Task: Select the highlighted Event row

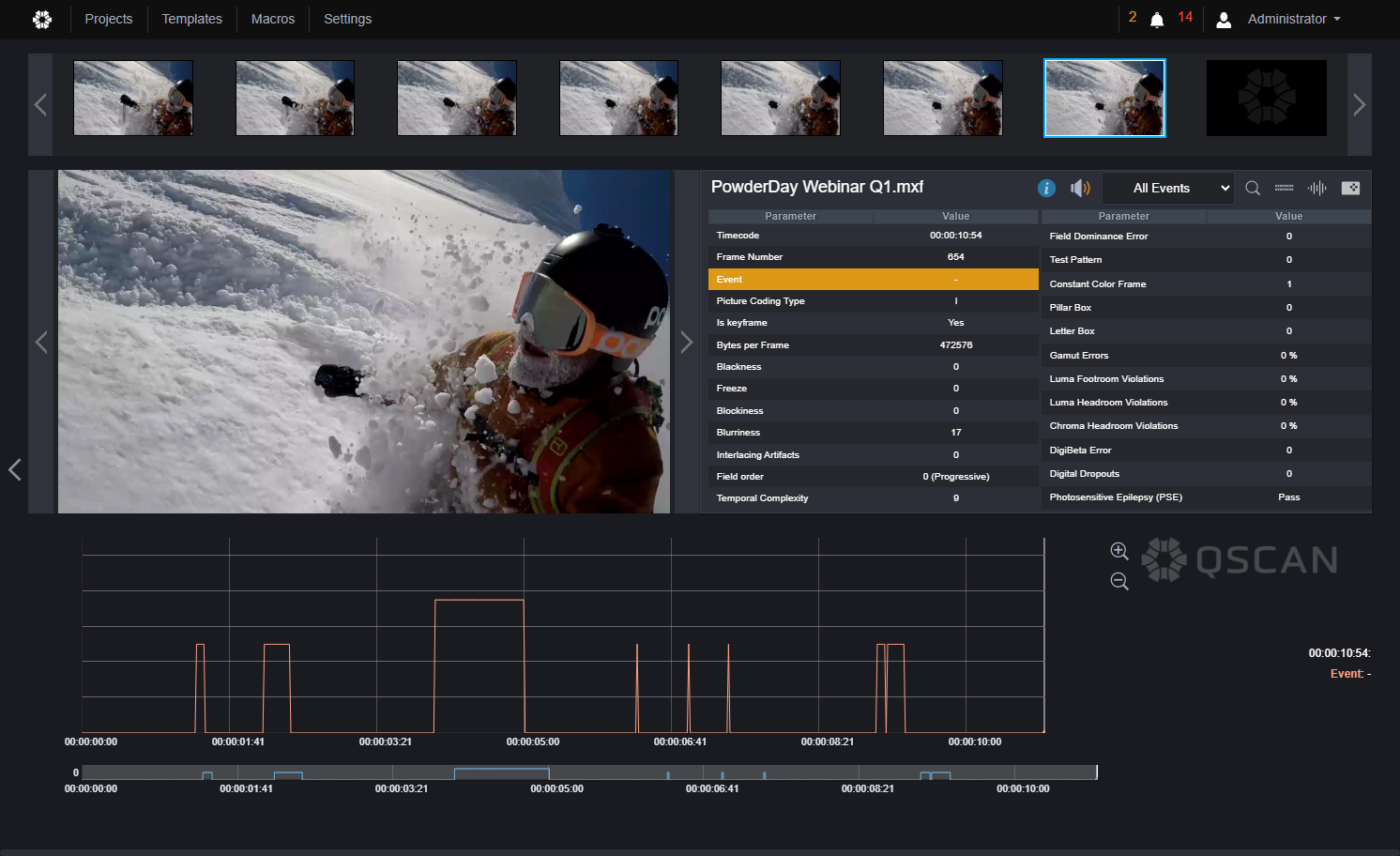Action: 874,280
